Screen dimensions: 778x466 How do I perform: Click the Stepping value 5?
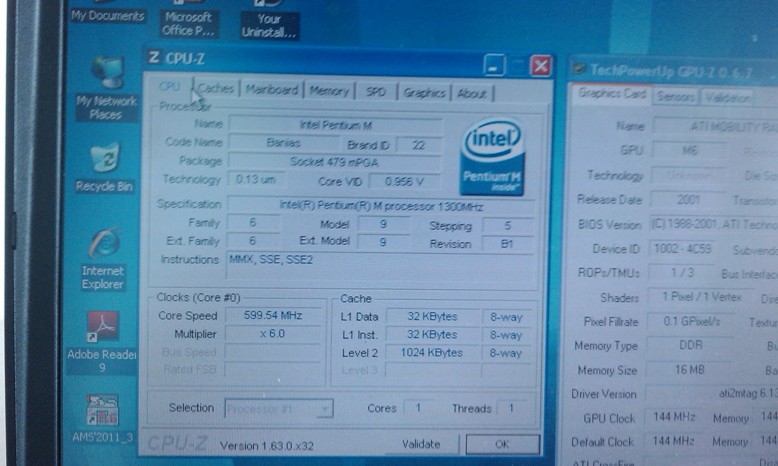(508, 226)
